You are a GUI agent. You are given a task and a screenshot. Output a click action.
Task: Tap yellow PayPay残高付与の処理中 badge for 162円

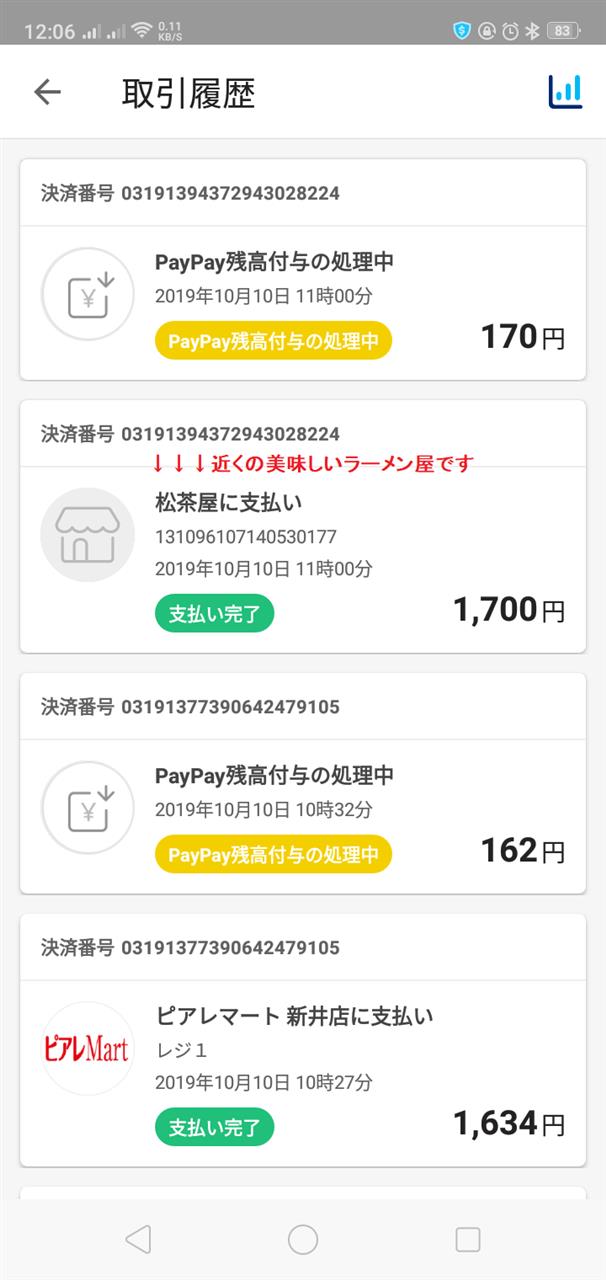click(273, 855)
